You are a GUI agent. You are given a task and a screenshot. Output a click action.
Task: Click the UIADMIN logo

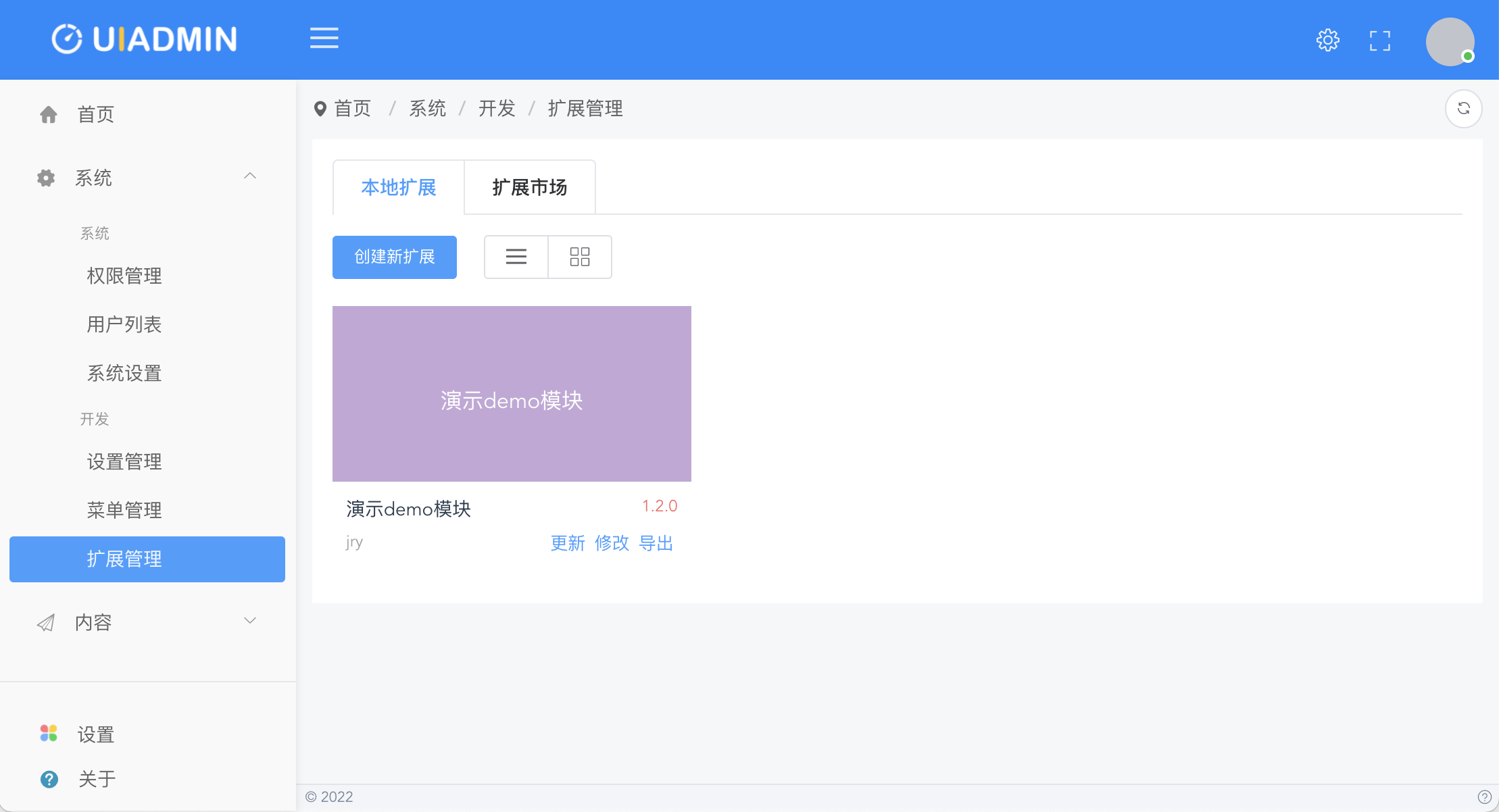145,39
